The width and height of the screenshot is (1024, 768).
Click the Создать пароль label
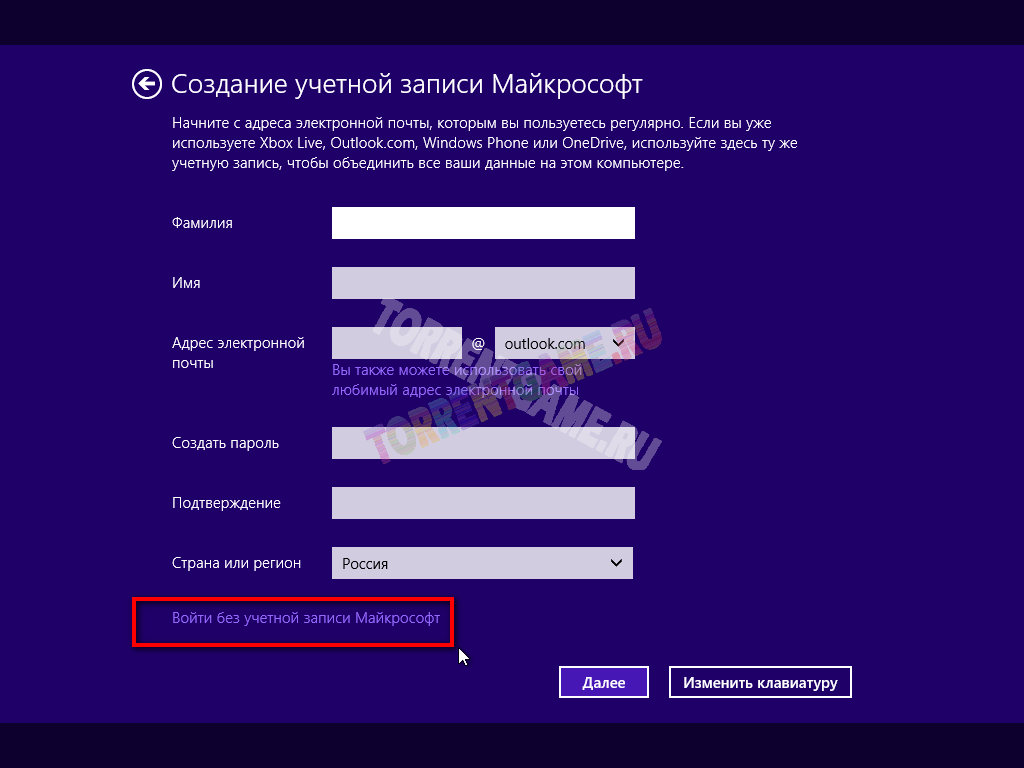click(225, 443)
